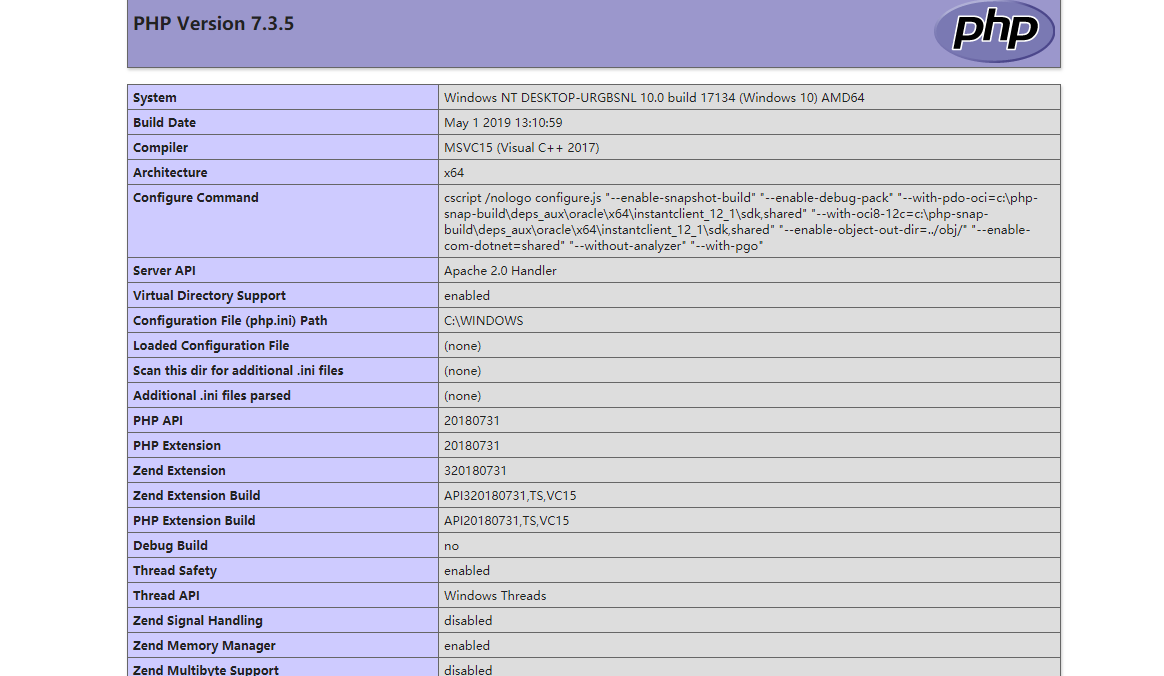Select 'API320180731,TS,VC15' value
The width and height of the screenshot is (1164, 676).
[510, 496]
